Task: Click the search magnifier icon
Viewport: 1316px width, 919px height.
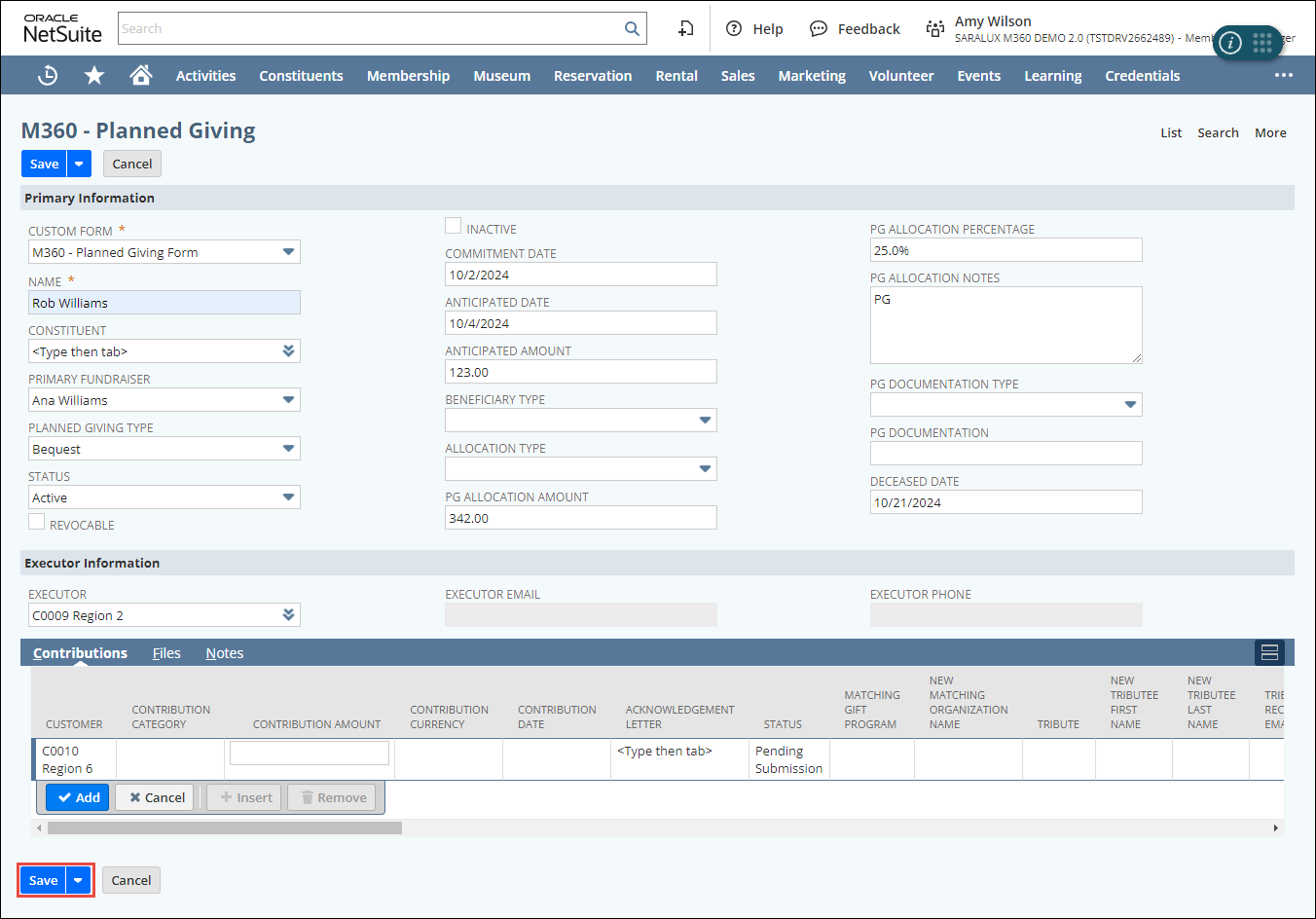Action: [x=632, y=29]
